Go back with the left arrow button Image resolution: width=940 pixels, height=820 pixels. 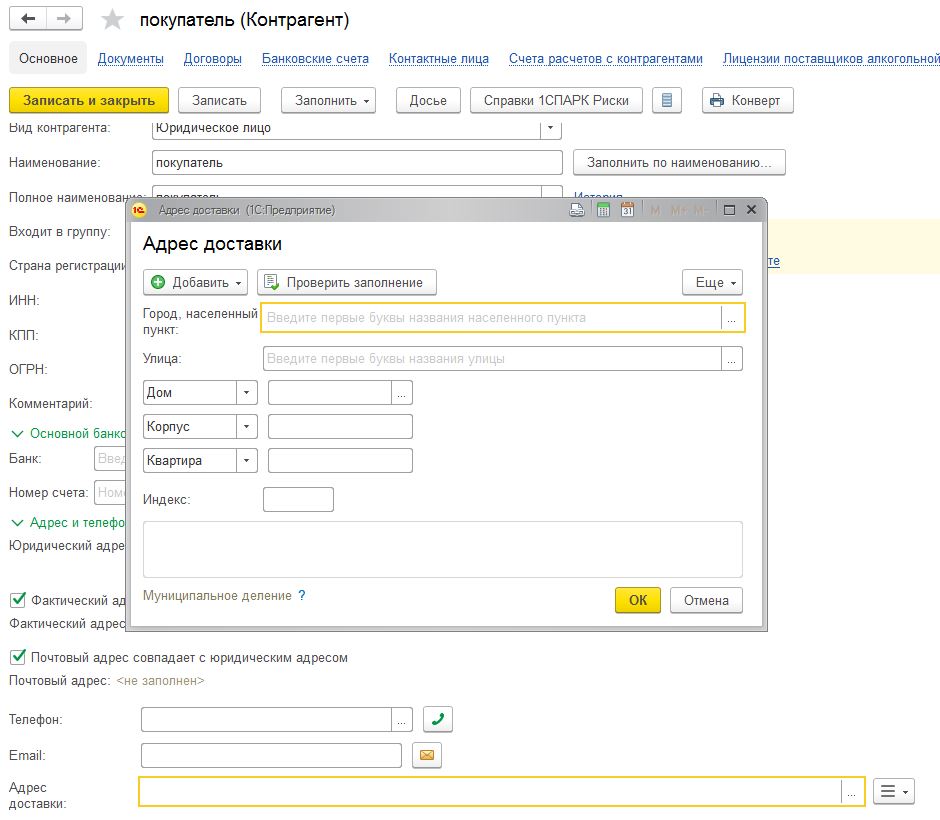coord(29,19)
